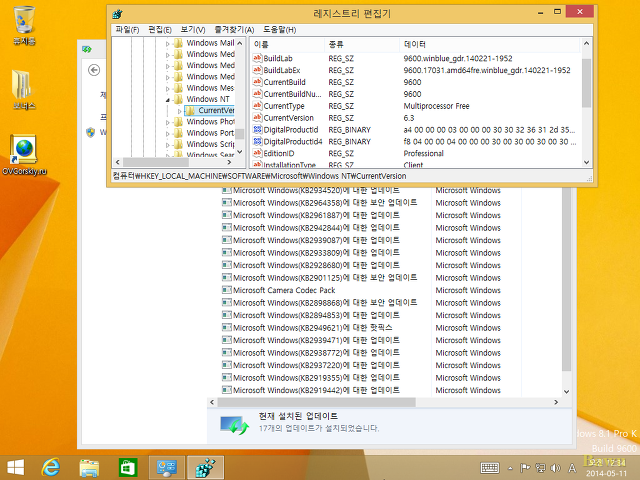Image resolution: width=640 pixels, height=480 pixels.
Task: Open the 즐겨찾기(A) menu
Action: (234, 29)
